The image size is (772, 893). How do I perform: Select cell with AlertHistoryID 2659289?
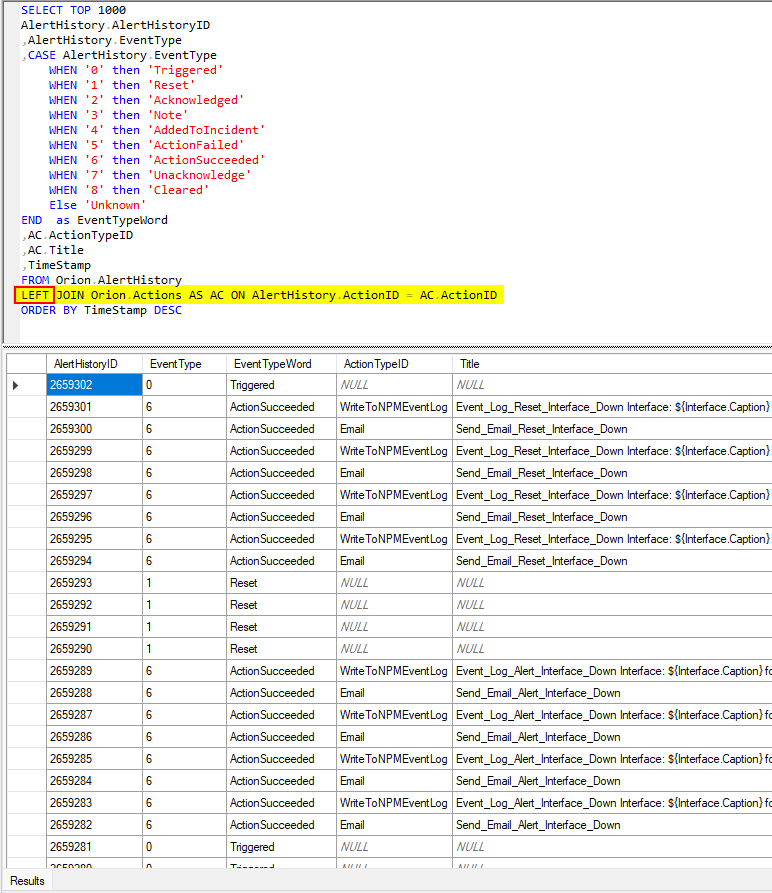coord(94,671)
